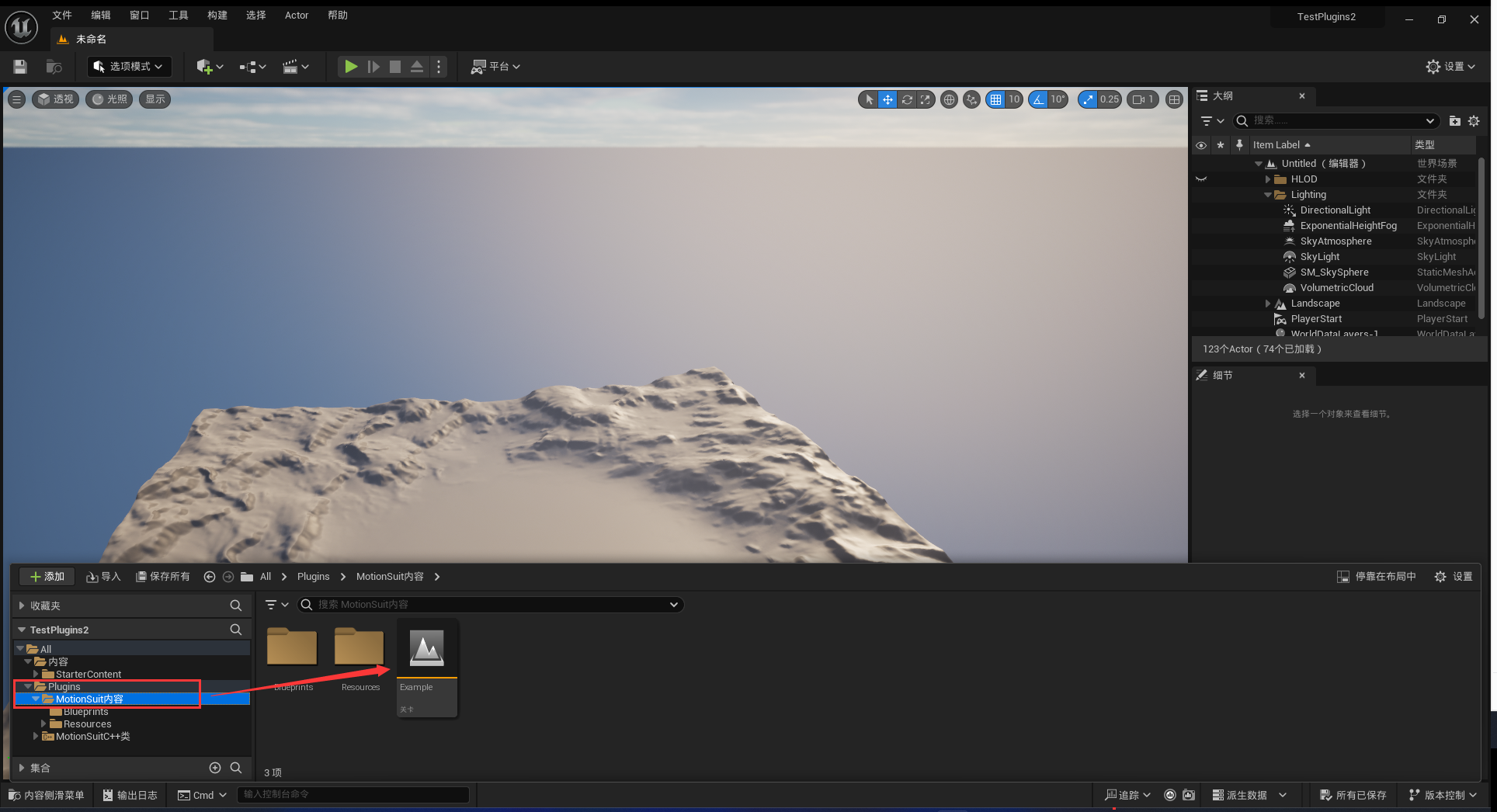1497x812 pixels.
Task: Open the 选项模式 mode dropdown
Action: pos(129,67)
